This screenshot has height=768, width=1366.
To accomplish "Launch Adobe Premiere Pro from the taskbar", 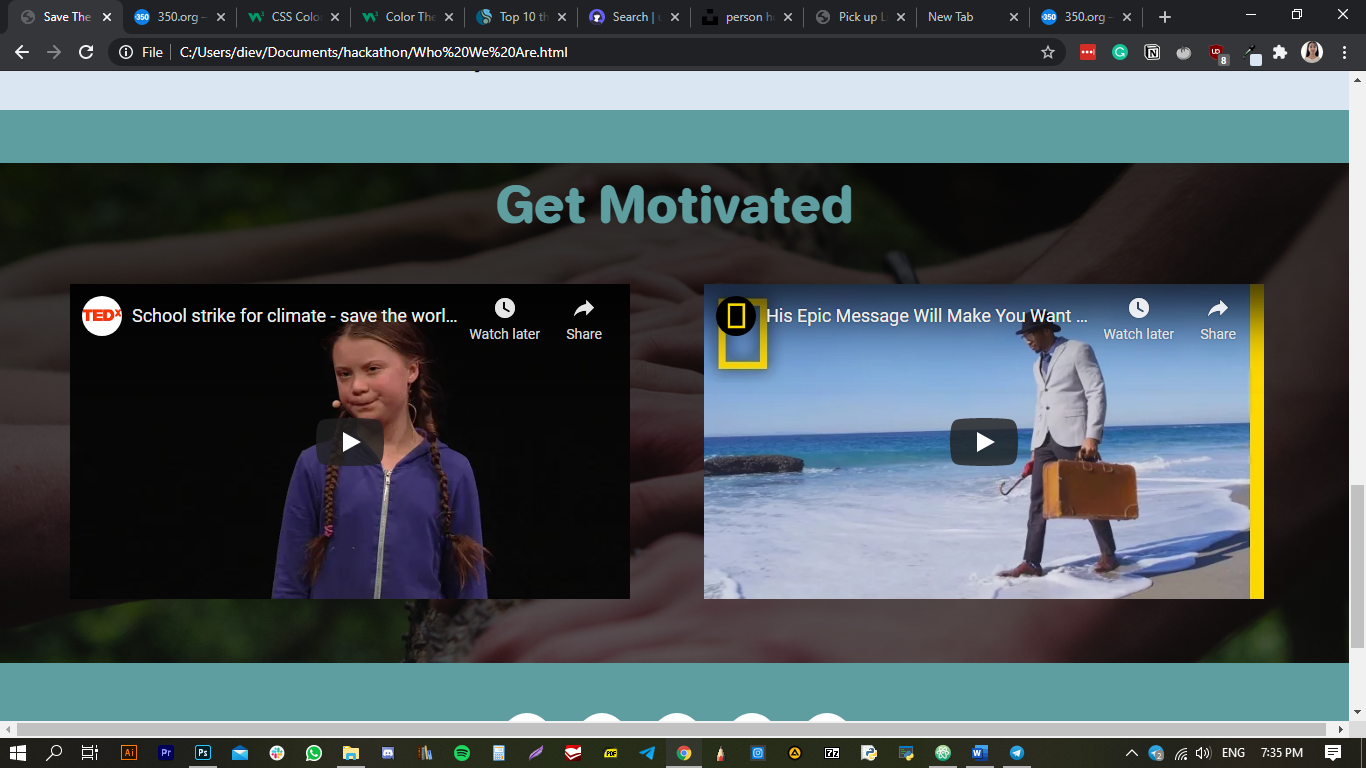I will tap(166, 753).
